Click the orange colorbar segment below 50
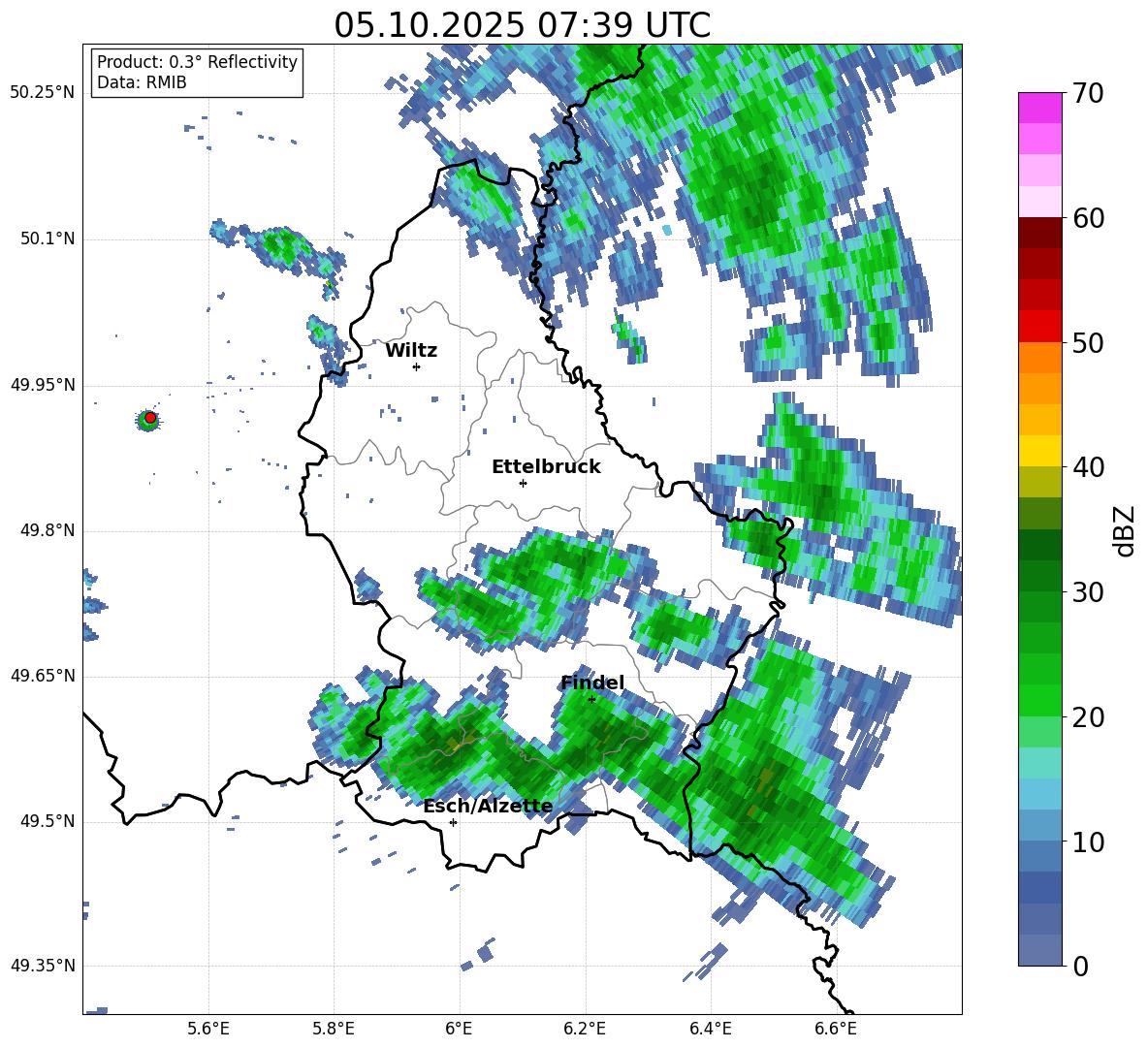The height and width of the screenshot is (1048, 1148). [x=1039, y=358]
